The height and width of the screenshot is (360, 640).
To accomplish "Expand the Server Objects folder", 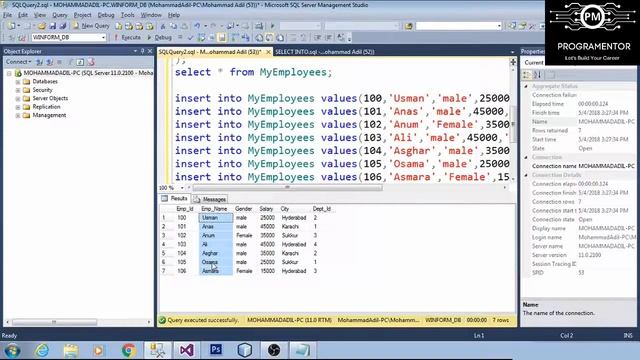I will pyautogui.click(x=18, y=98).
